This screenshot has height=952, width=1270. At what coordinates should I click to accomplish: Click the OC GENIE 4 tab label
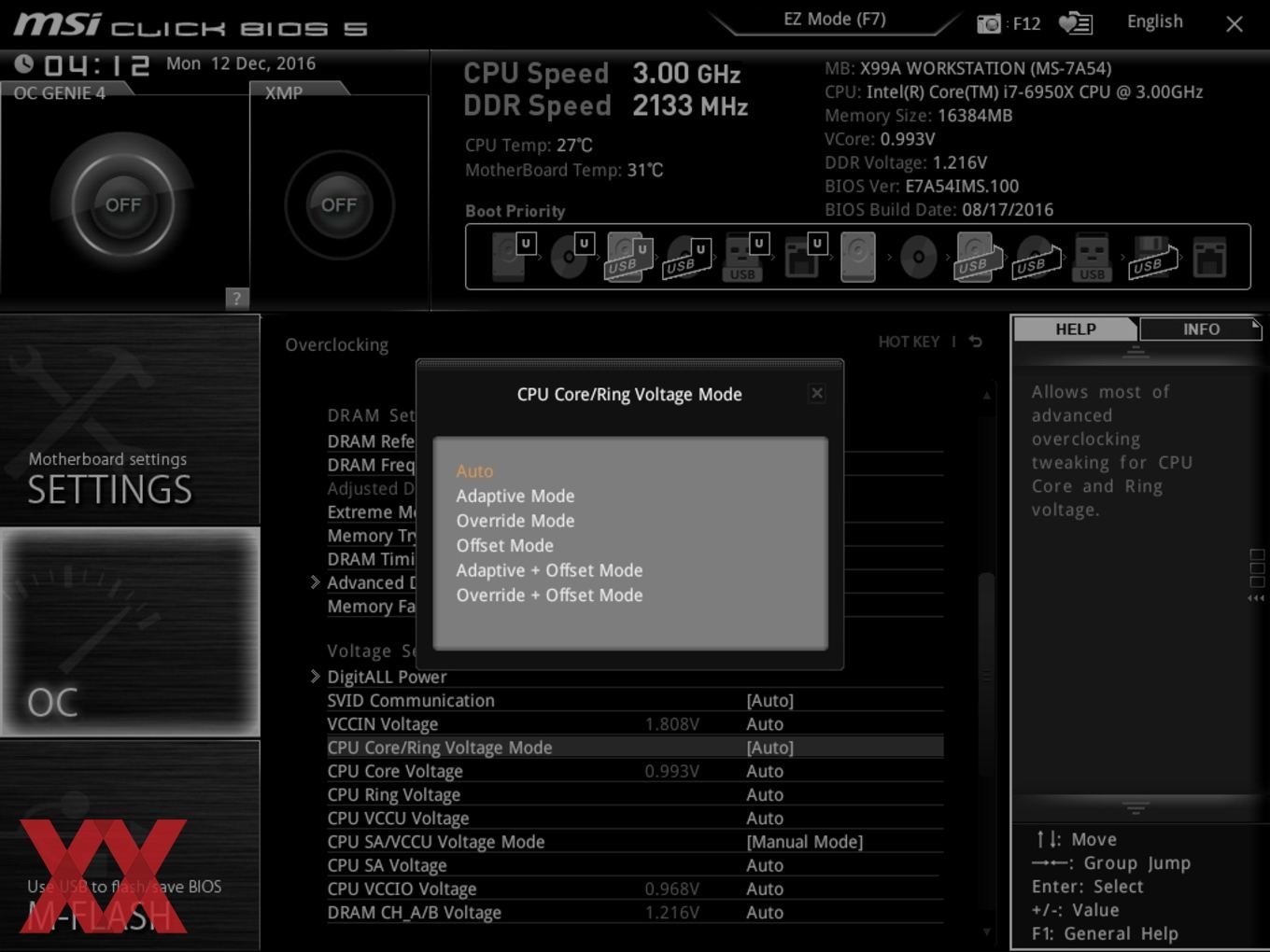[x=60, y=92]
